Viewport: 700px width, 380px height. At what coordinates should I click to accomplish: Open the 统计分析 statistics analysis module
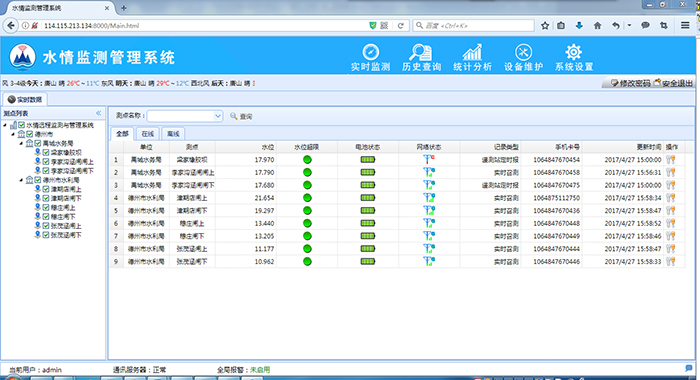[x=472, y=58]
